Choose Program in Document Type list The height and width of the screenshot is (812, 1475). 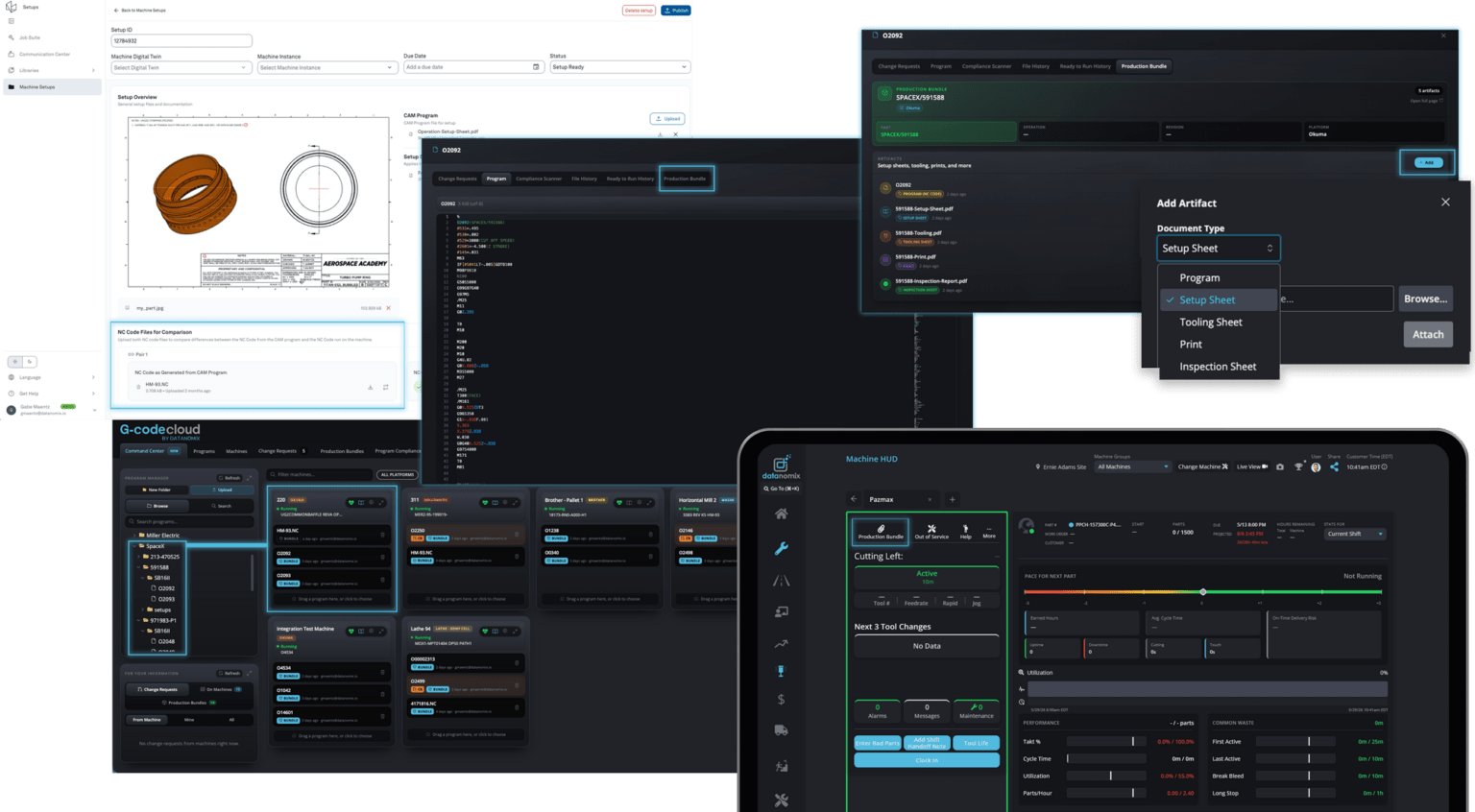[x=1199, y=278]
